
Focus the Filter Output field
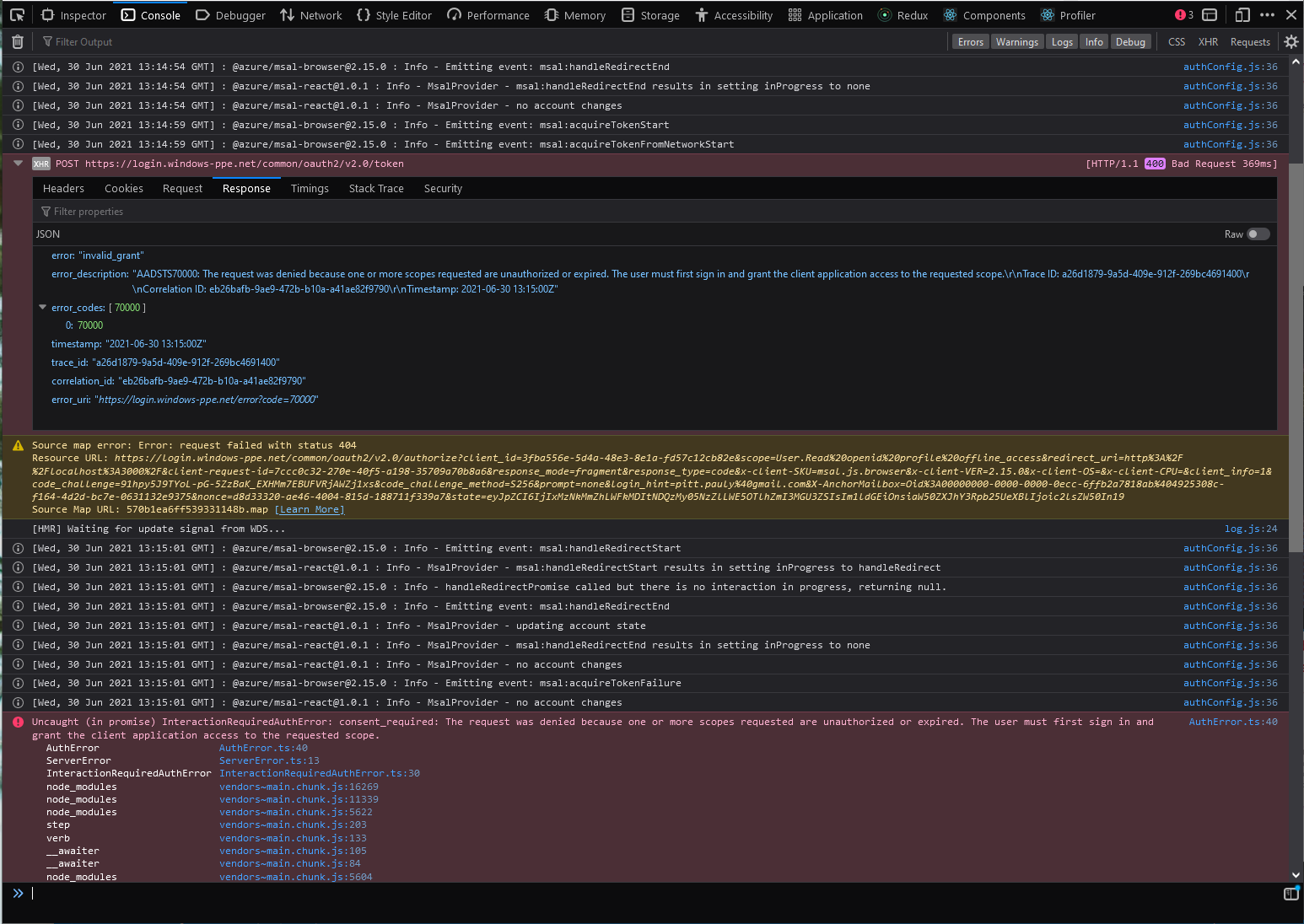click(84, 41)
